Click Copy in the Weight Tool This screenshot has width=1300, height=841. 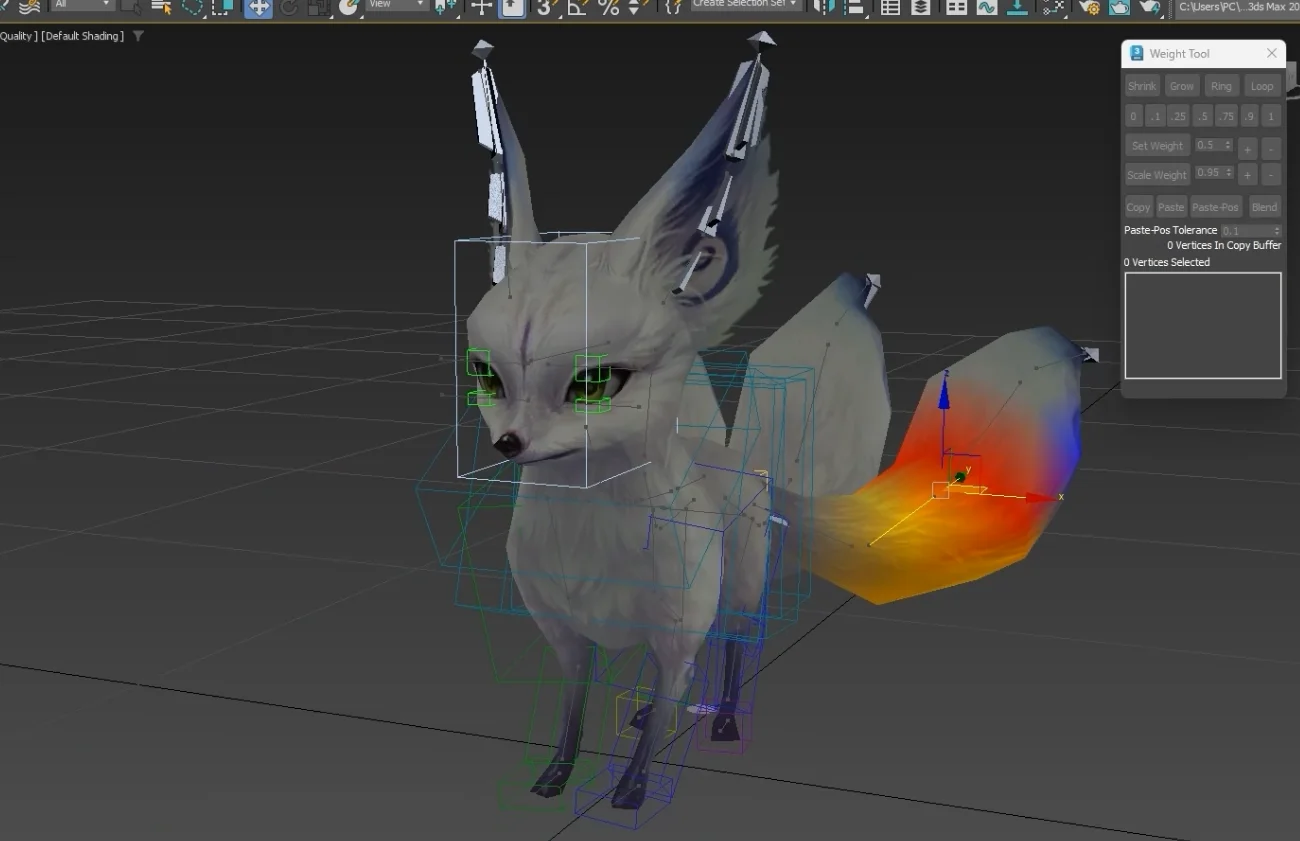pyautogui.click(x=1138, y=207)
